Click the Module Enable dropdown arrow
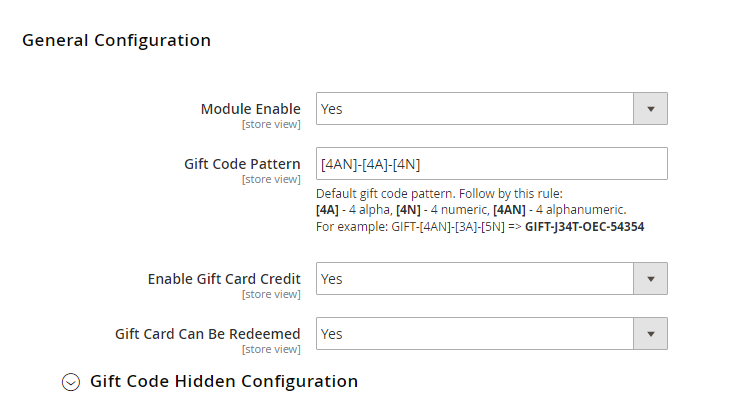Screen dimensions: 745x414 (x=650, y=109)
